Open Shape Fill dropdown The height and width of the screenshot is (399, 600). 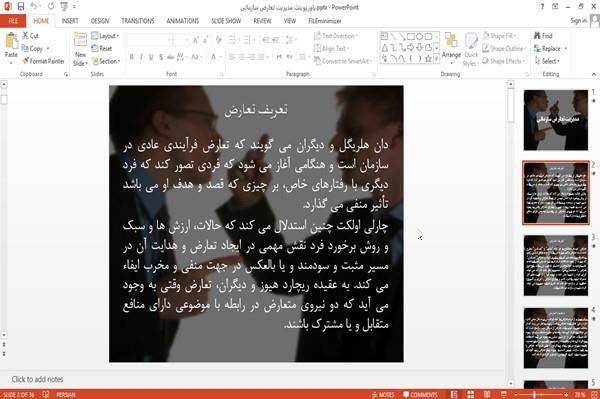pos(500,36)
